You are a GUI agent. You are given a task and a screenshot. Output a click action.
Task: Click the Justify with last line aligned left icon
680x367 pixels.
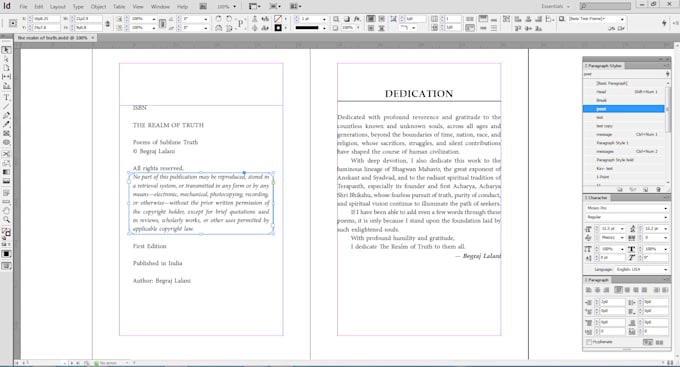pyautogui.click(x=618, y=290)
